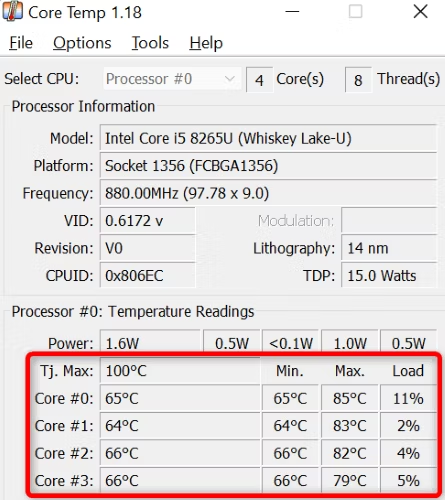Viewport: 445px width, 500px height.
Task: Click the Tj. Max 100°C field
Action: [180, 371]
